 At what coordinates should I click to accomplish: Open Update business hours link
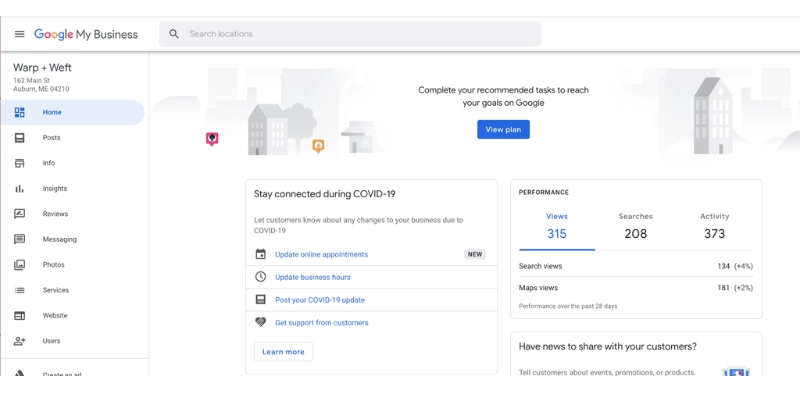(313, 277)
